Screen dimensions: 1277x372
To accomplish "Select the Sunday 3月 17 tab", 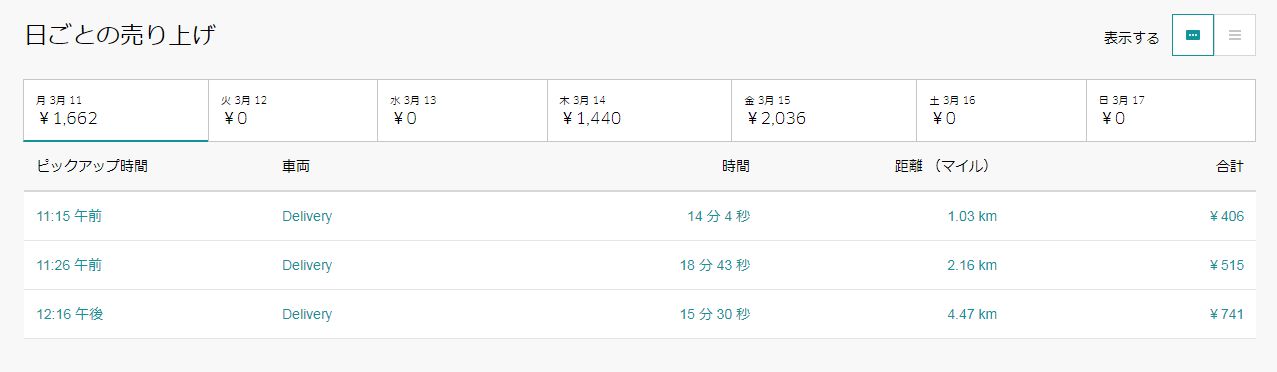I will tap(1171, 110).
